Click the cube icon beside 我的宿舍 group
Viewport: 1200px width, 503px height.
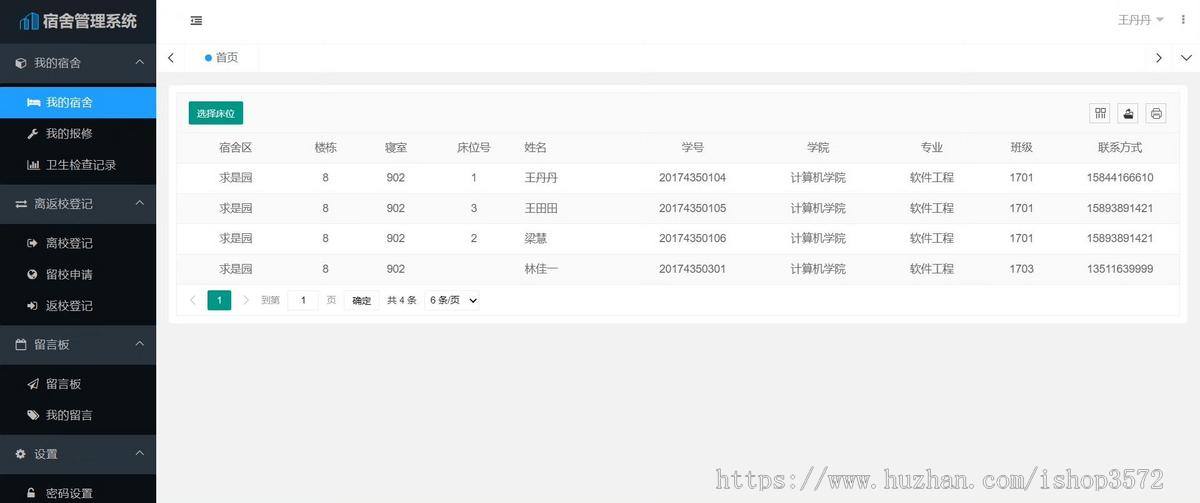[x=20, y=63]
